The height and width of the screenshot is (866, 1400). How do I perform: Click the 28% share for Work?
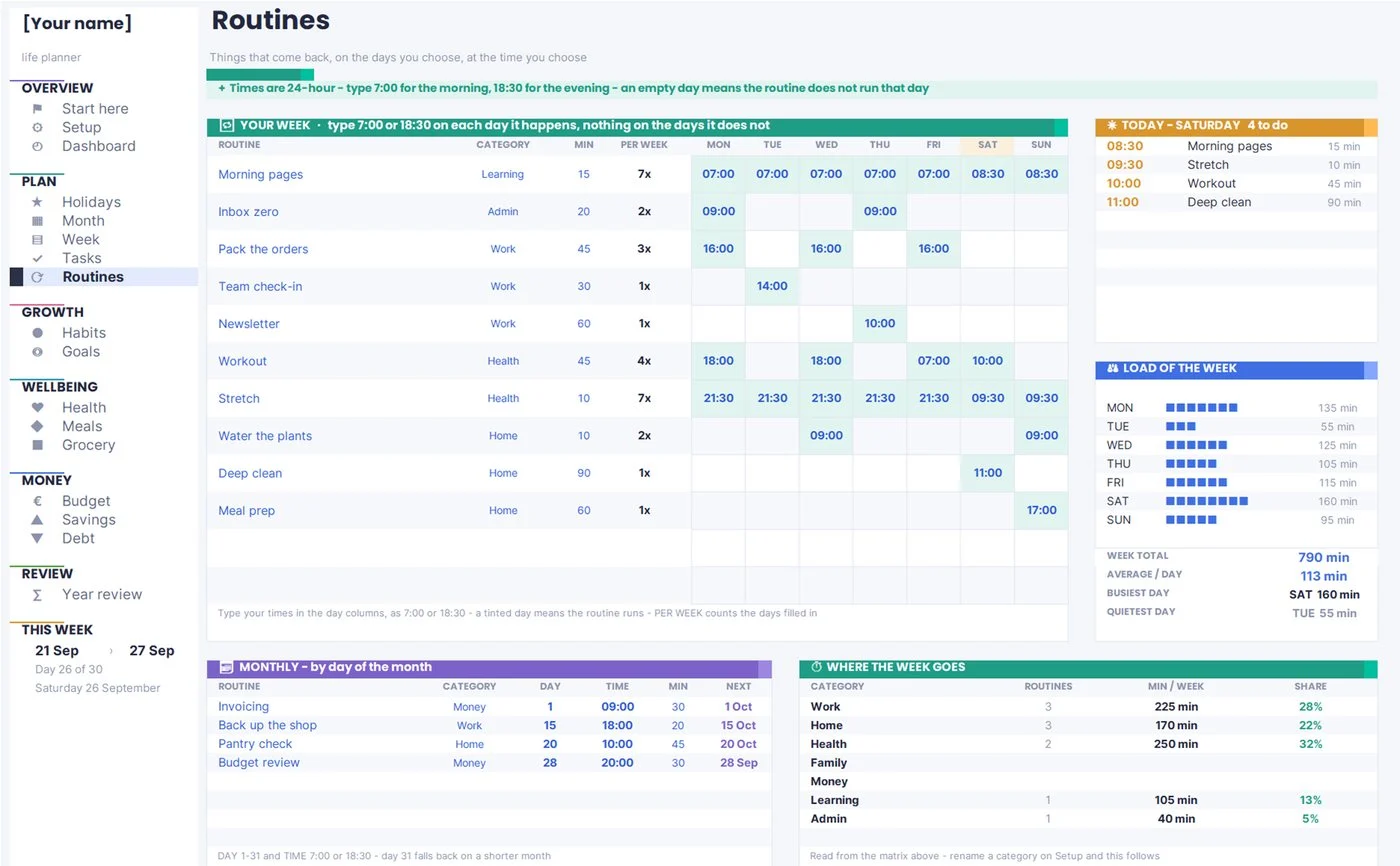point(1310,707)
